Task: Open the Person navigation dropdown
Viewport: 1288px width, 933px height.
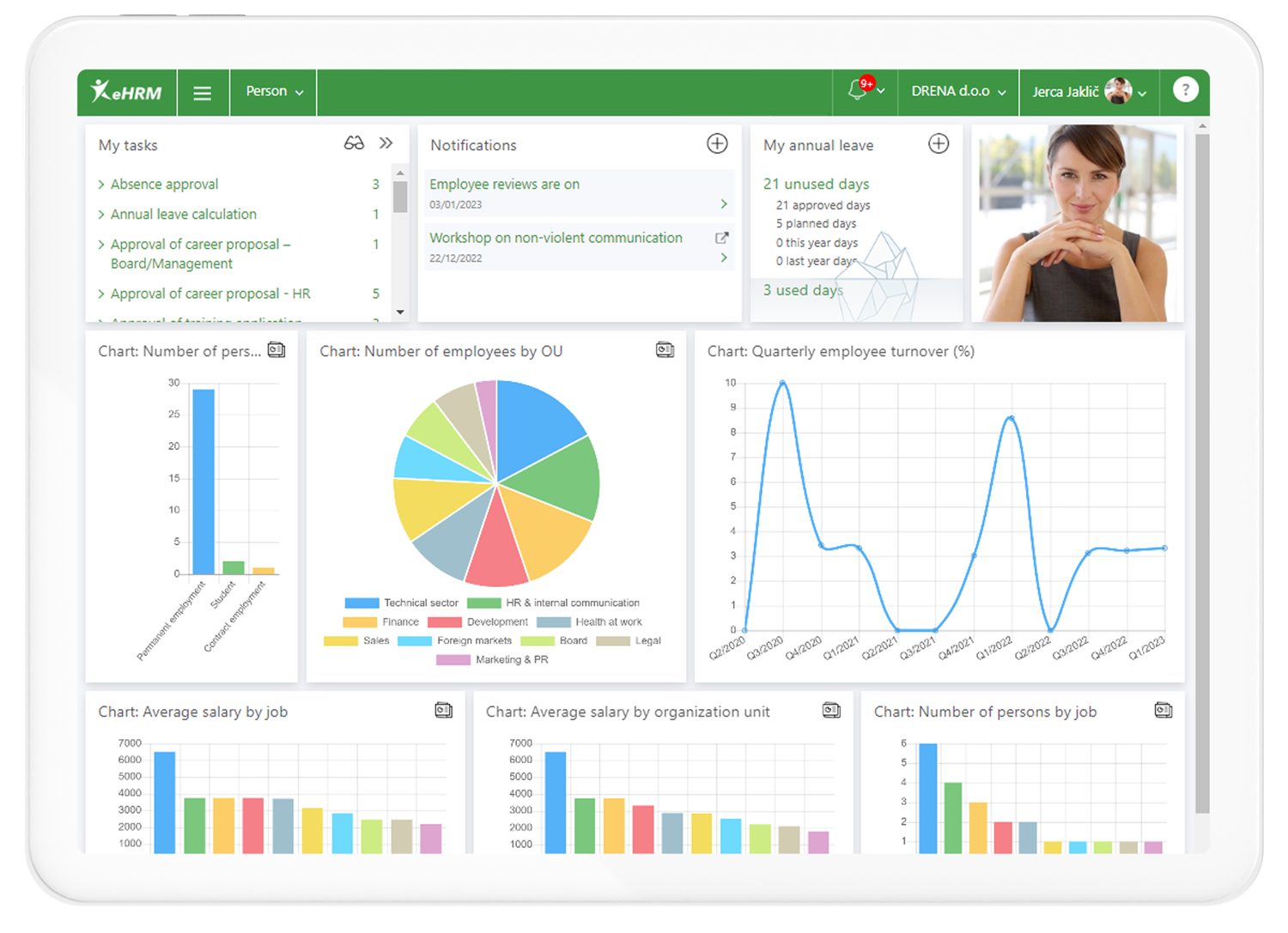Action: pos(272,91)
